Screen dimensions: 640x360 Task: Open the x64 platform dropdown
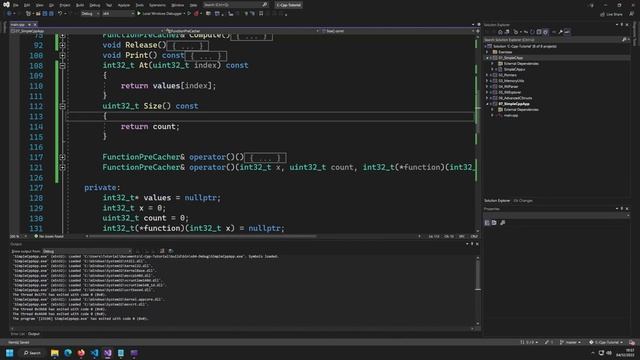coord(118,13)
